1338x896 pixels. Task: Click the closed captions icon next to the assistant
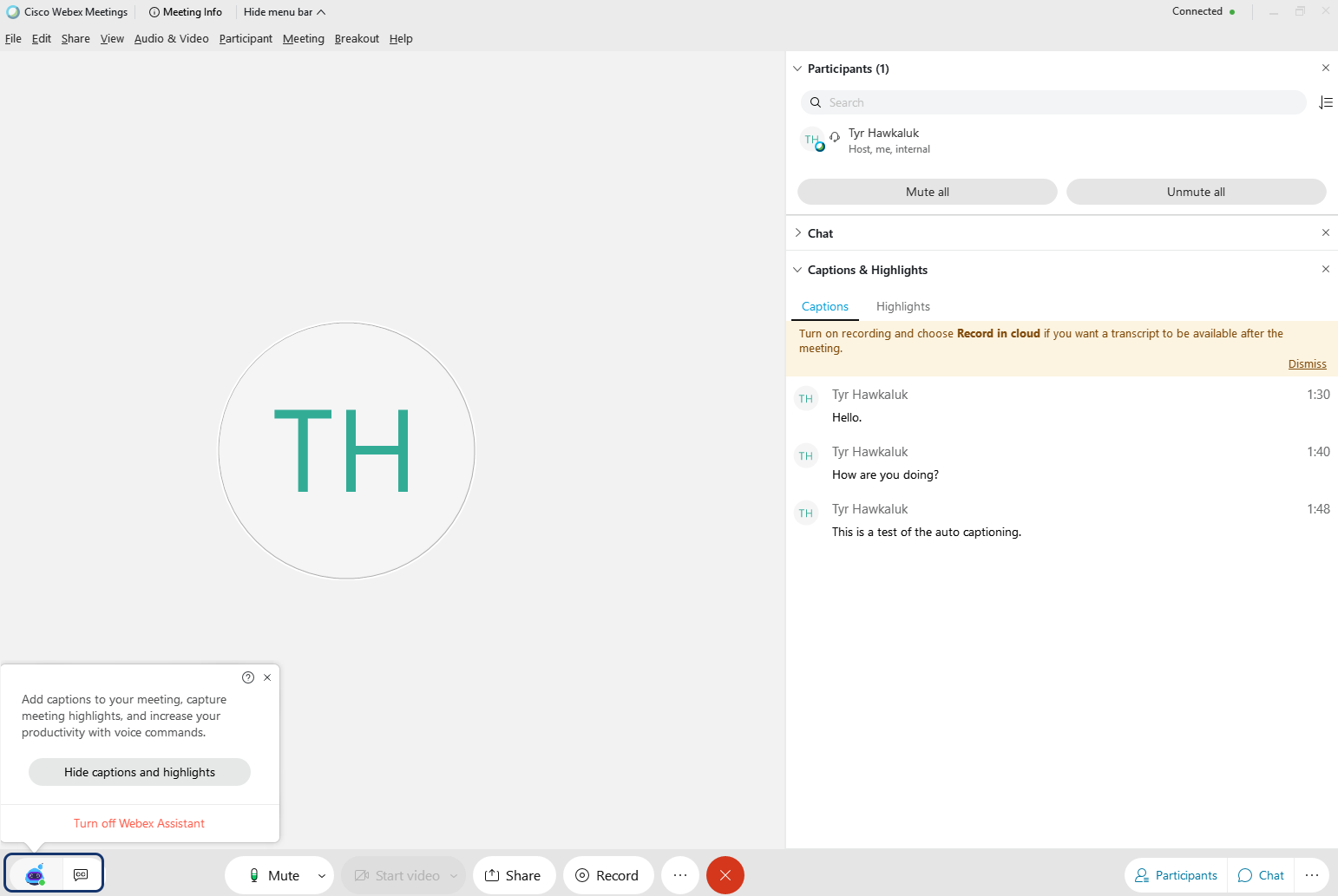[x=82, y=873]
